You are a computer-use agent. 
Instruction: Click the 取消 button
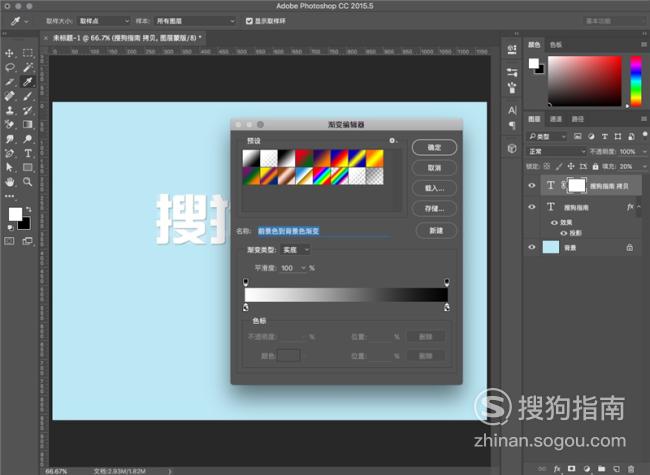434,168
